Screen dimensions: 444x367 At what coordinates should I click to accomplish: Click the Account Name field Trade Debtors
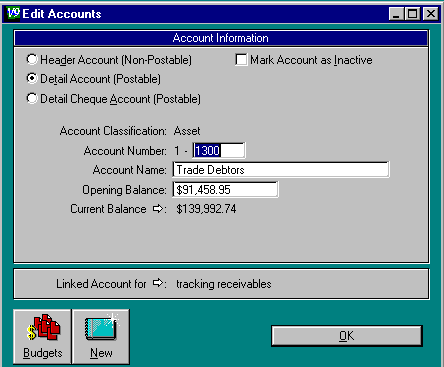281,170
